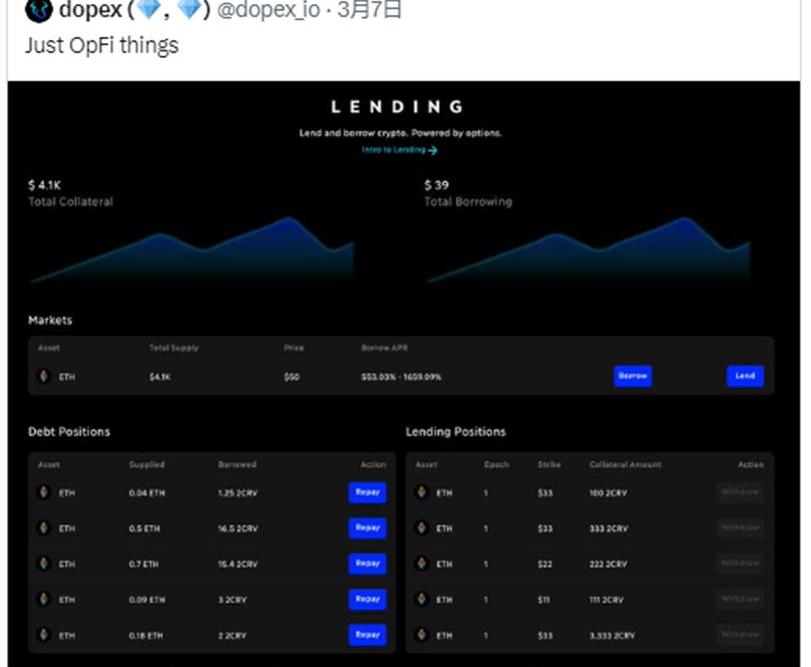
Task: Click the Total Collateral chart
Action: pos(192,250)
